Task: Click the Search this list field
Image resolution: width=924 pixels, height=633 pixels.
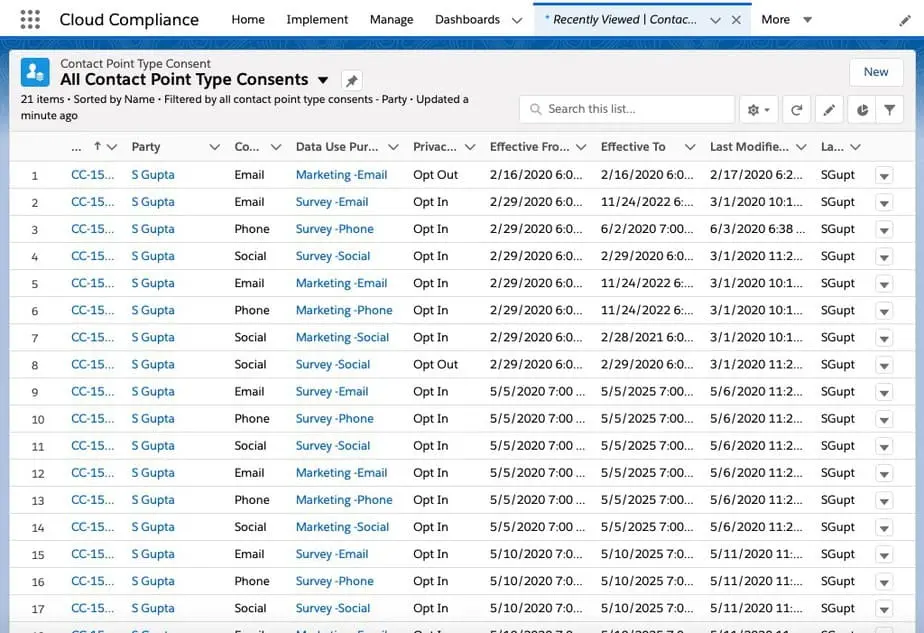Action: 625,108
